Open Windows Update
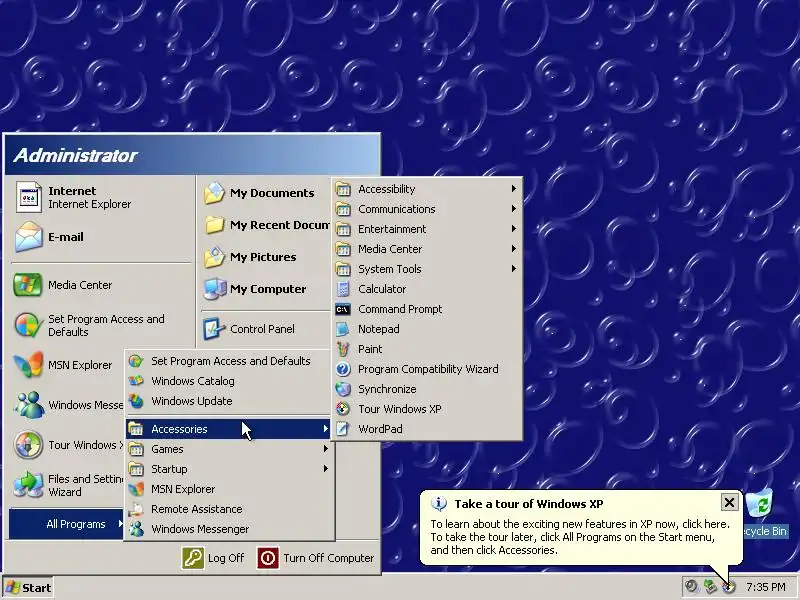This screenshot has width=800, height=600. tap(229, 401)
